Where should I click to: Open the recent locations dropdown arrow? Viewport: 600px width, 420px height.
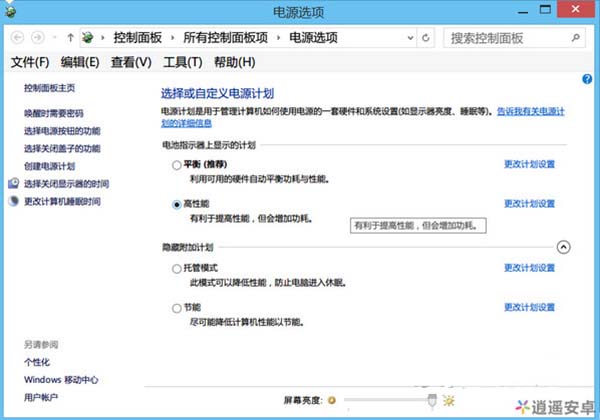55,37
